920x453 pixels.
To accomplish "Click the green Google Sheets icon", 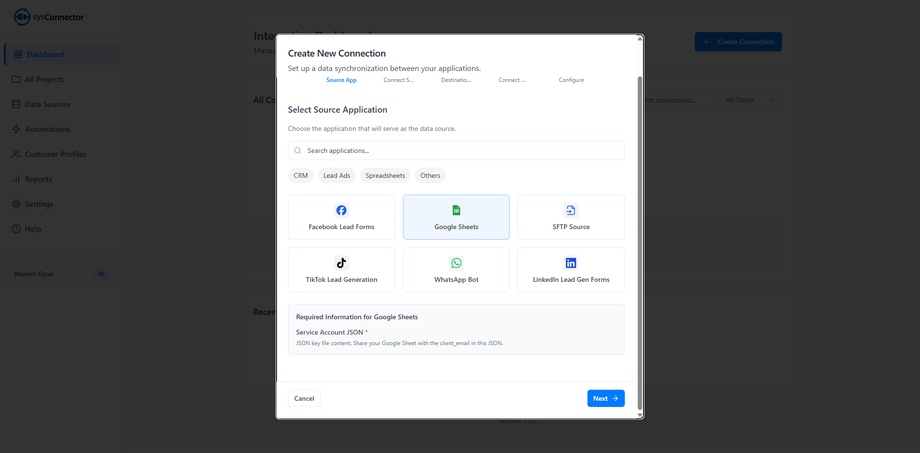I will click(x=456, y=210).
